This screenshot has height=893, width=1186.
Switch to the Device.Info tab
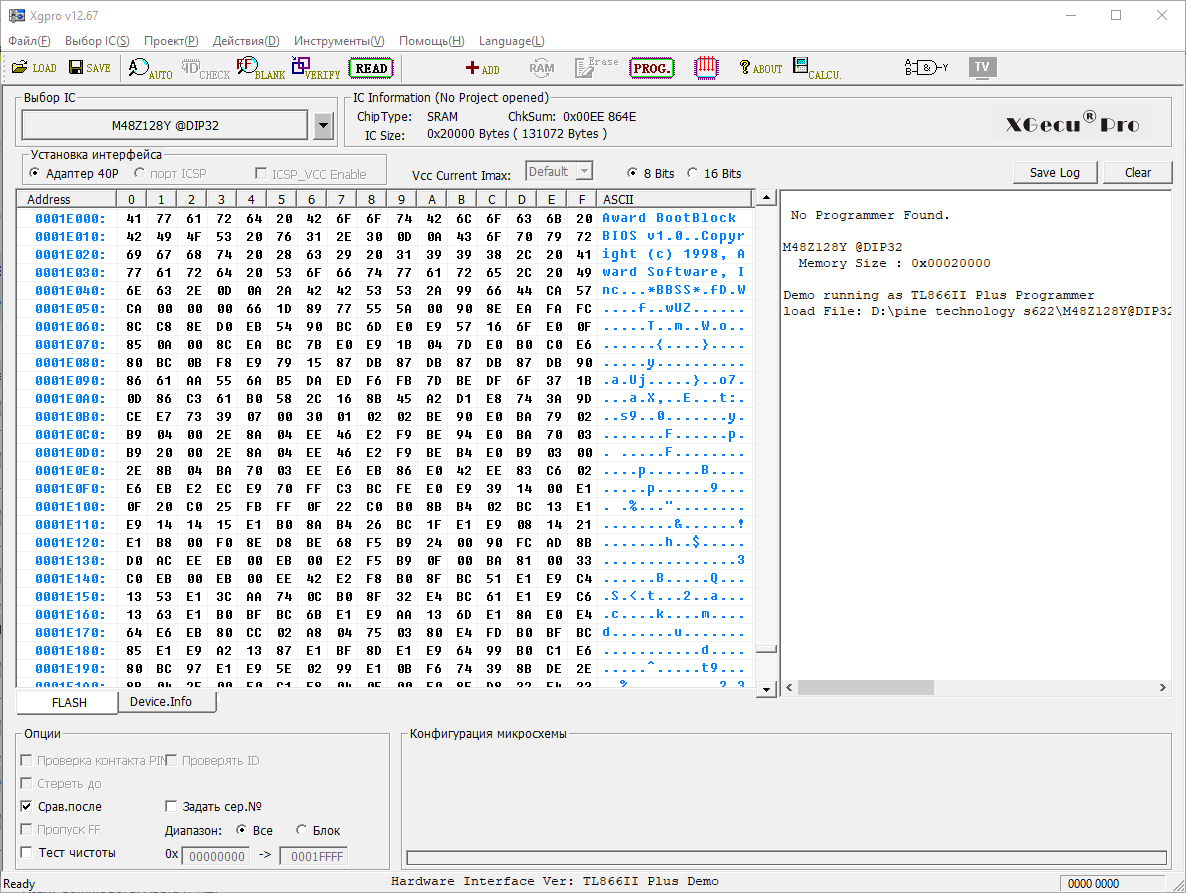point(160,702)
